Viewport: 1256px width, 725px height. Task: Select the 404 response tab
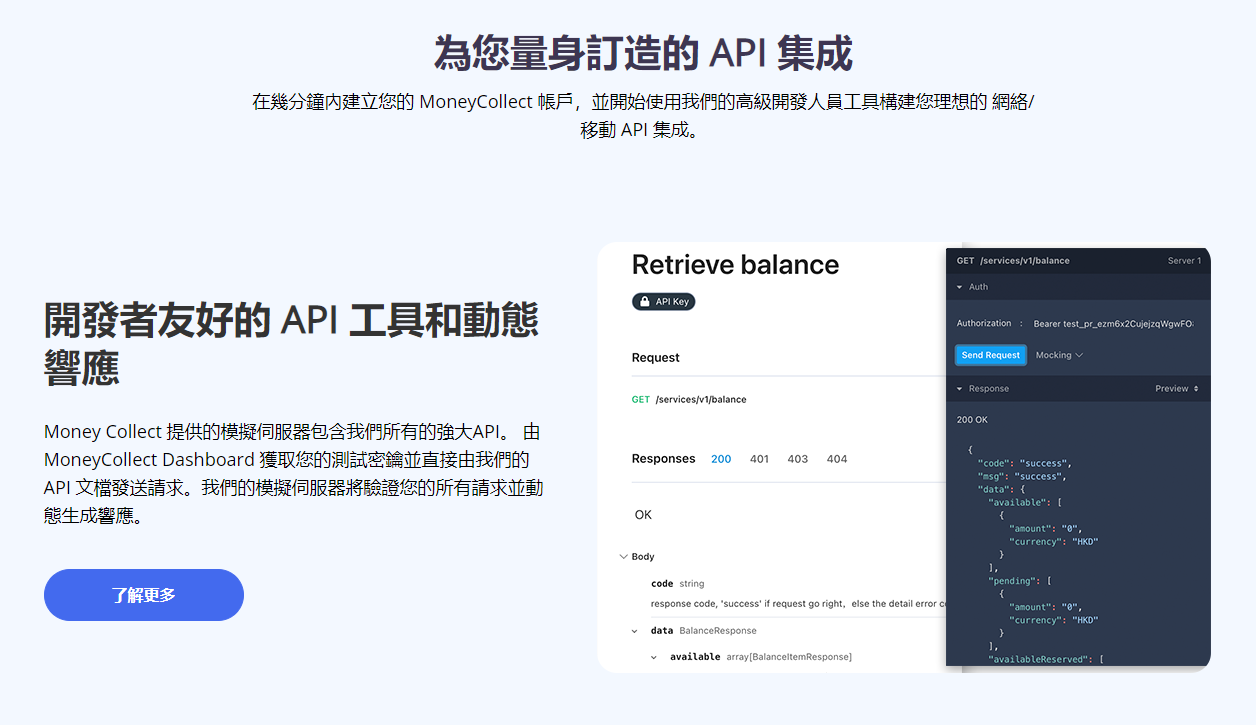(837, 459)
